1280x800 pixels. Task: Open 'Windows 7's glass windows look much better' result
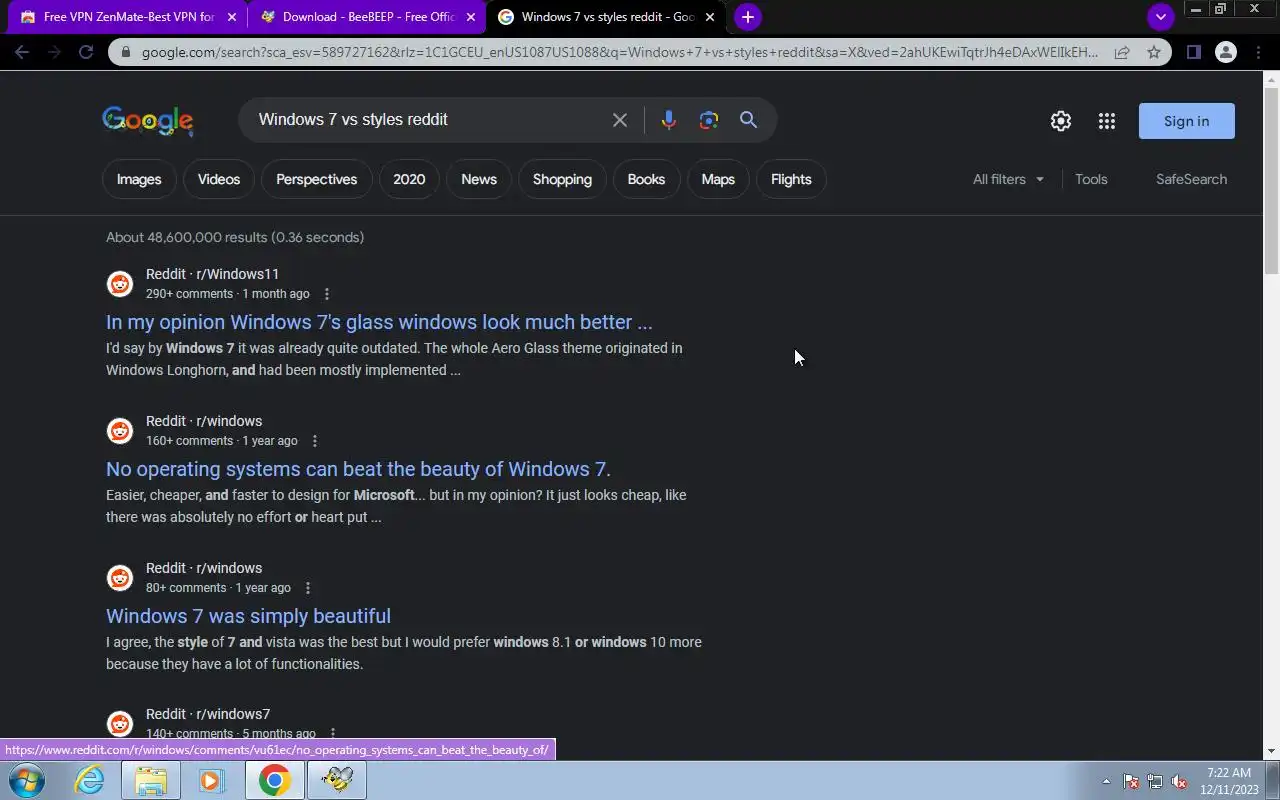379,322
